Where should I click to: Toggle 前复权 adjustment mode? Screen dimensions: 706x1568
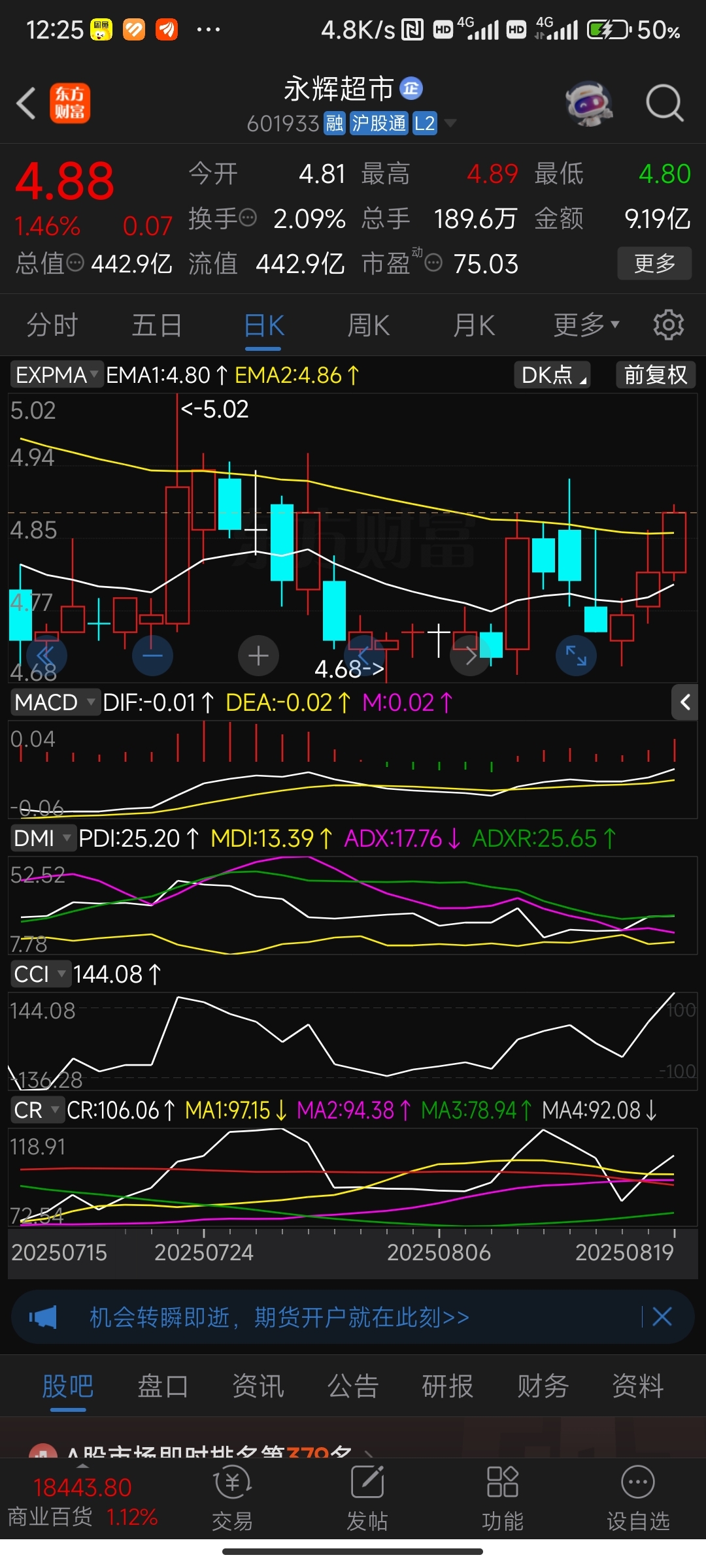click(656, 375)
